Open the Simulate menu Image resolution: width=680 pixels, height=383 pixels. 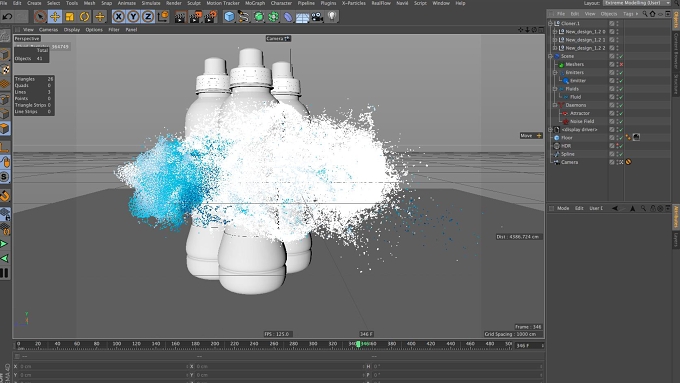point(151,3)
